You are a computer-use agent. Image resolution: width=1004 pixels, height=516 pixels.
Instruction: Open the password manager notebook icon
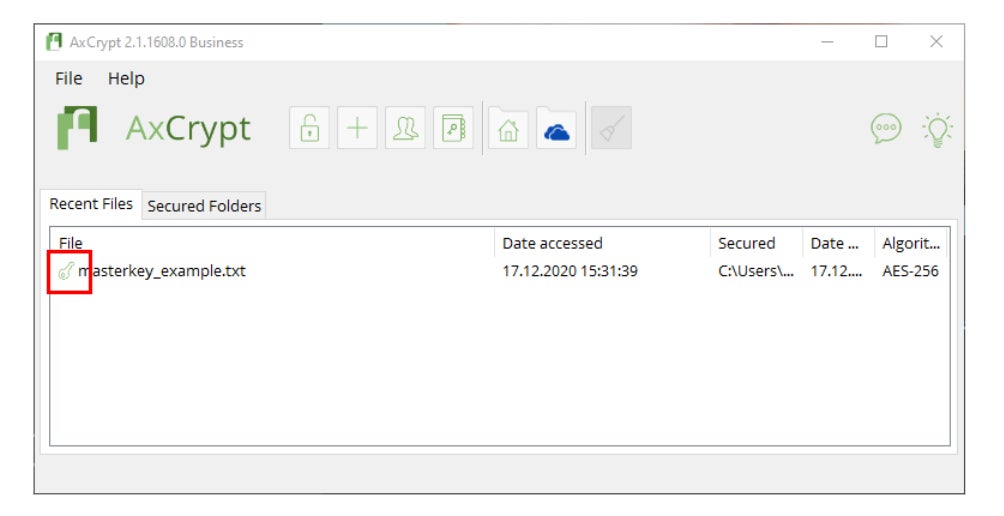coord(453,128)
